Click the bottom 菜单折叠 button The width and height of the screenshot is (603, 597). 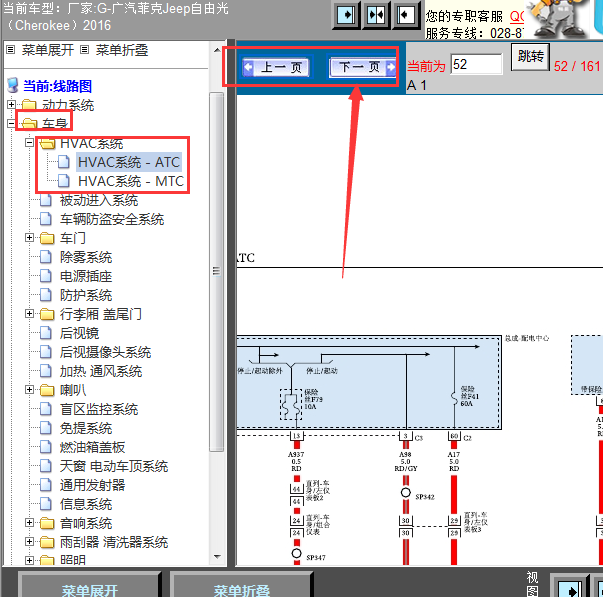coord(242,586)
